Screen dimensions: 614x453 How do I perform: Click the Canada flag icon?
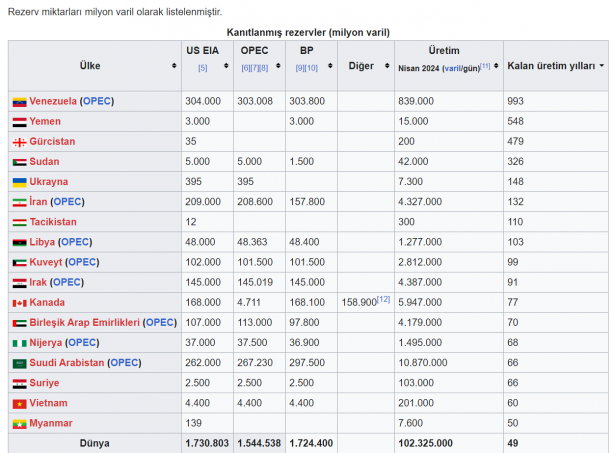(x=19, y=303)
